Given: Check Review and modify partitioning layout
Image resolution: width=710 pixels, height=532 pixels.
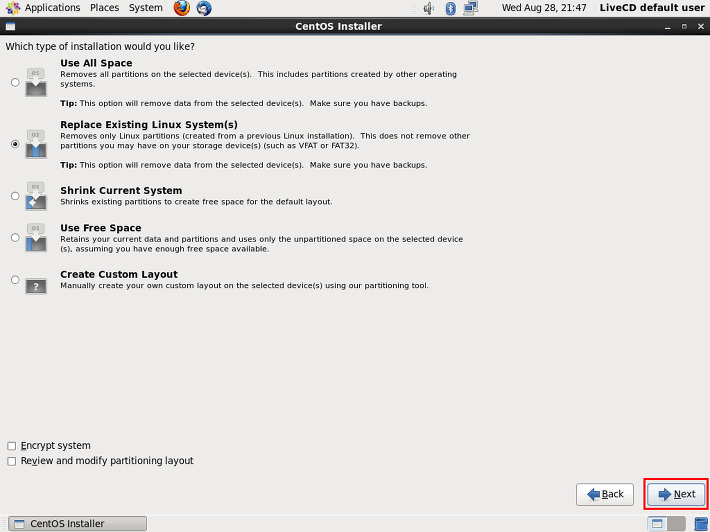Looking at the screenshot, I should click(x=12, y=461).
